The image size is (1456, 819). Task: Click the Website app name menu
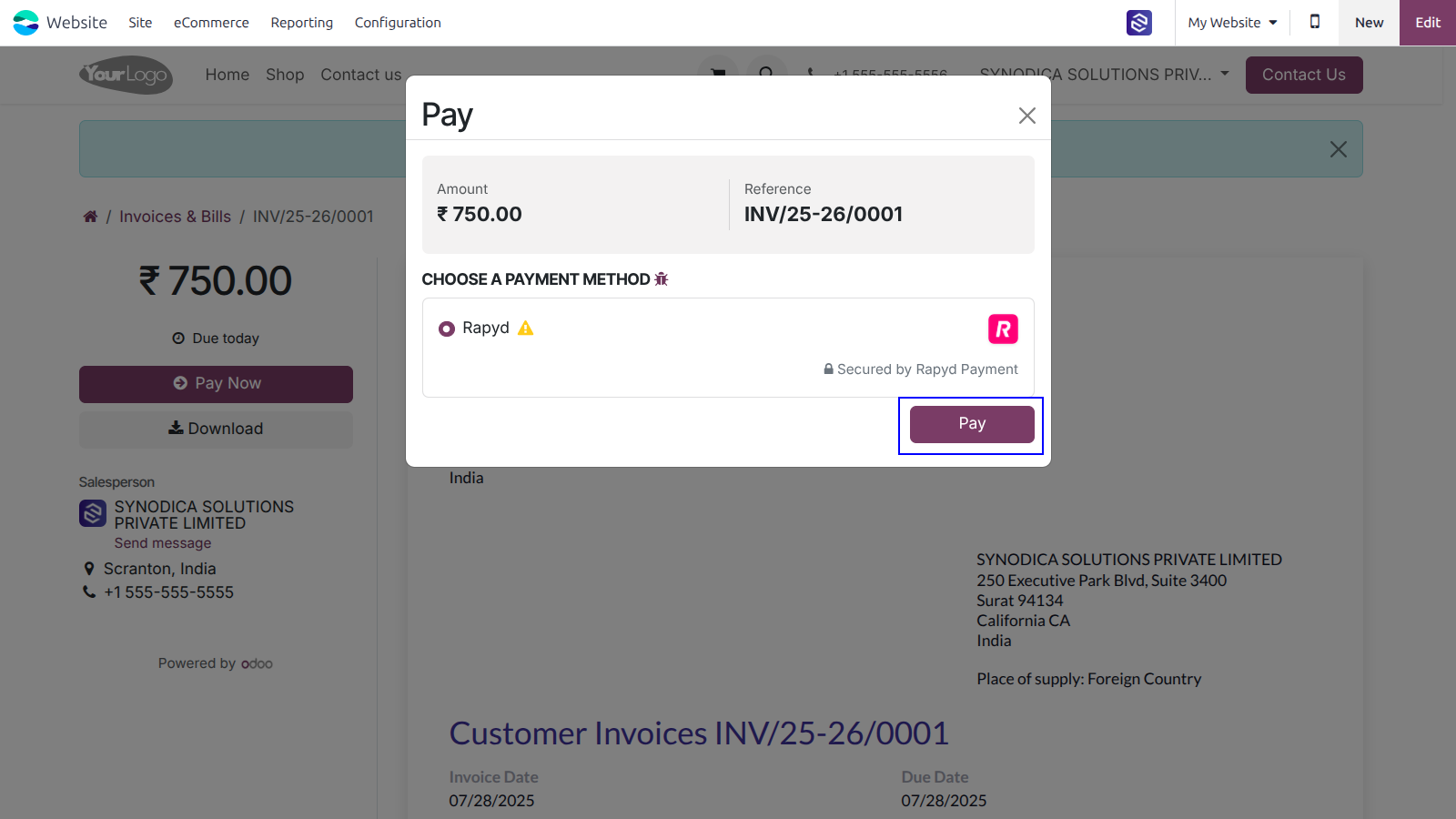[x=76, y=23]
